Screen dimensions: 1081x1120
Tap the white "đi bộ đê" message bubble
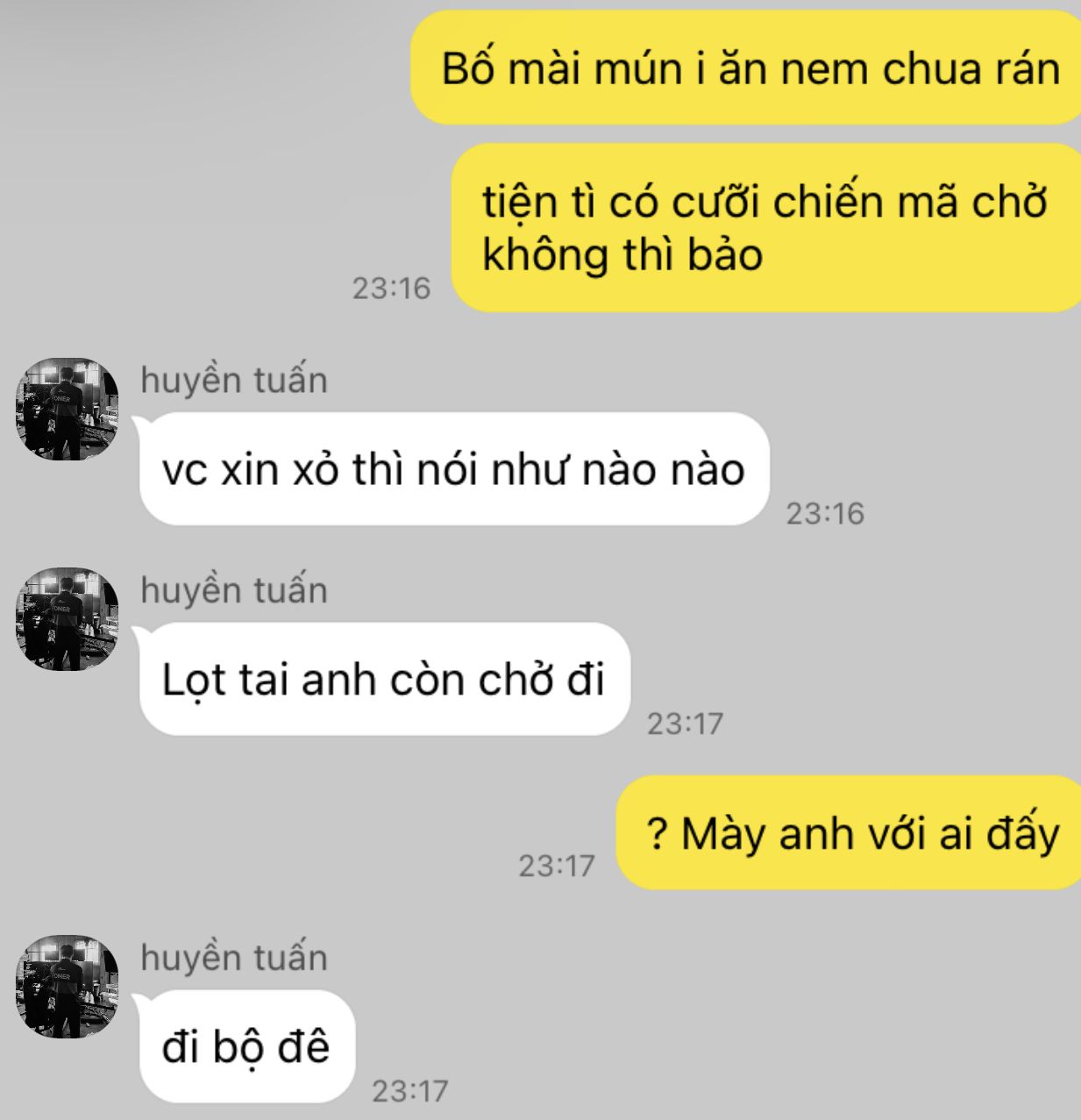tap(247, 1047)
